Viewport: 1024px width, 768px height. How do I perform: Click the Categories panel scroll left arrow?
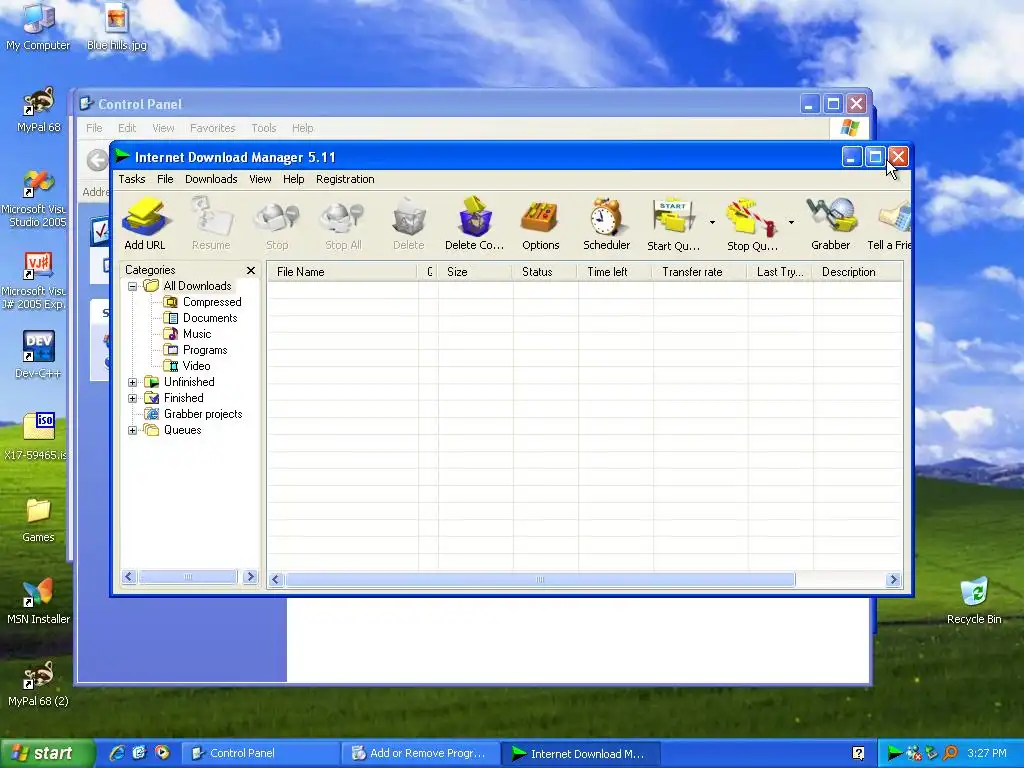pyautogui.click(x=129, y=577)
